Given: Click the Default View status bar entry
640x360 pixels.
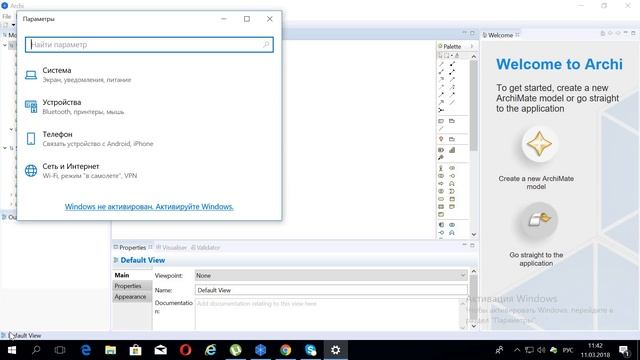Looking at the screenshot, I should click(22, 336).
